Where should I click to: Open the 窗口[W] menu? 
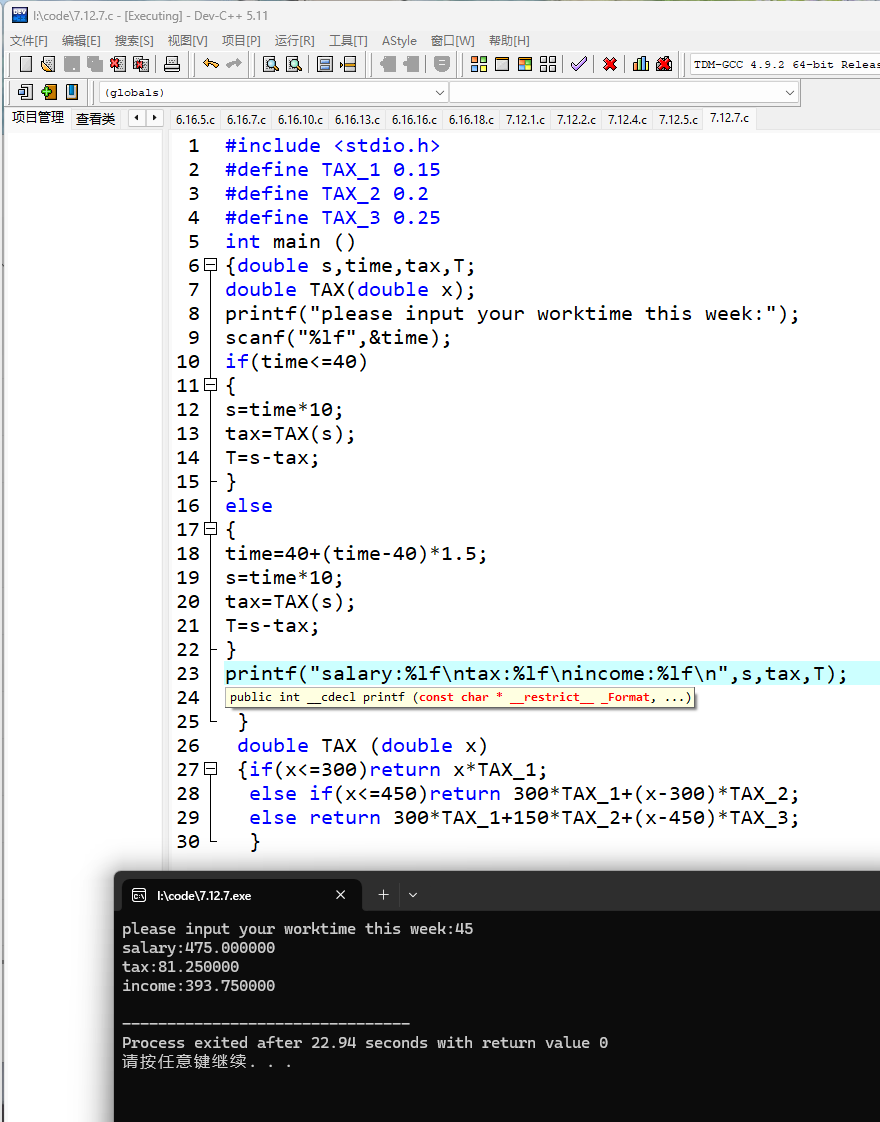click(452, 41)
